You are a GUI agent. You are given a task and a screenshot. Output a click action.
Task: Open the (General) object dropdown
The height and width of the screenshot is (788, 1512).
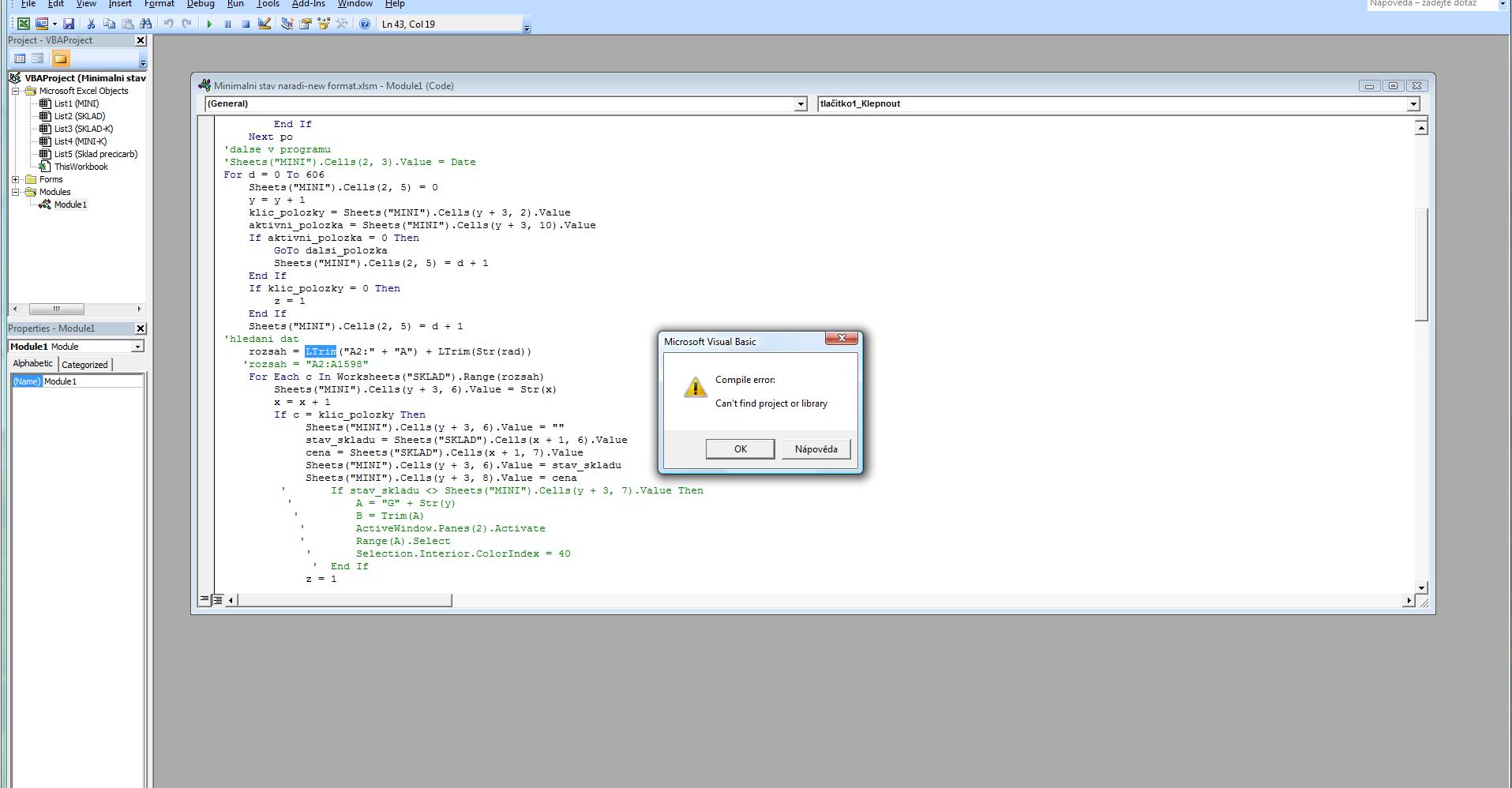pyautogui.click(x=800, y=103)
